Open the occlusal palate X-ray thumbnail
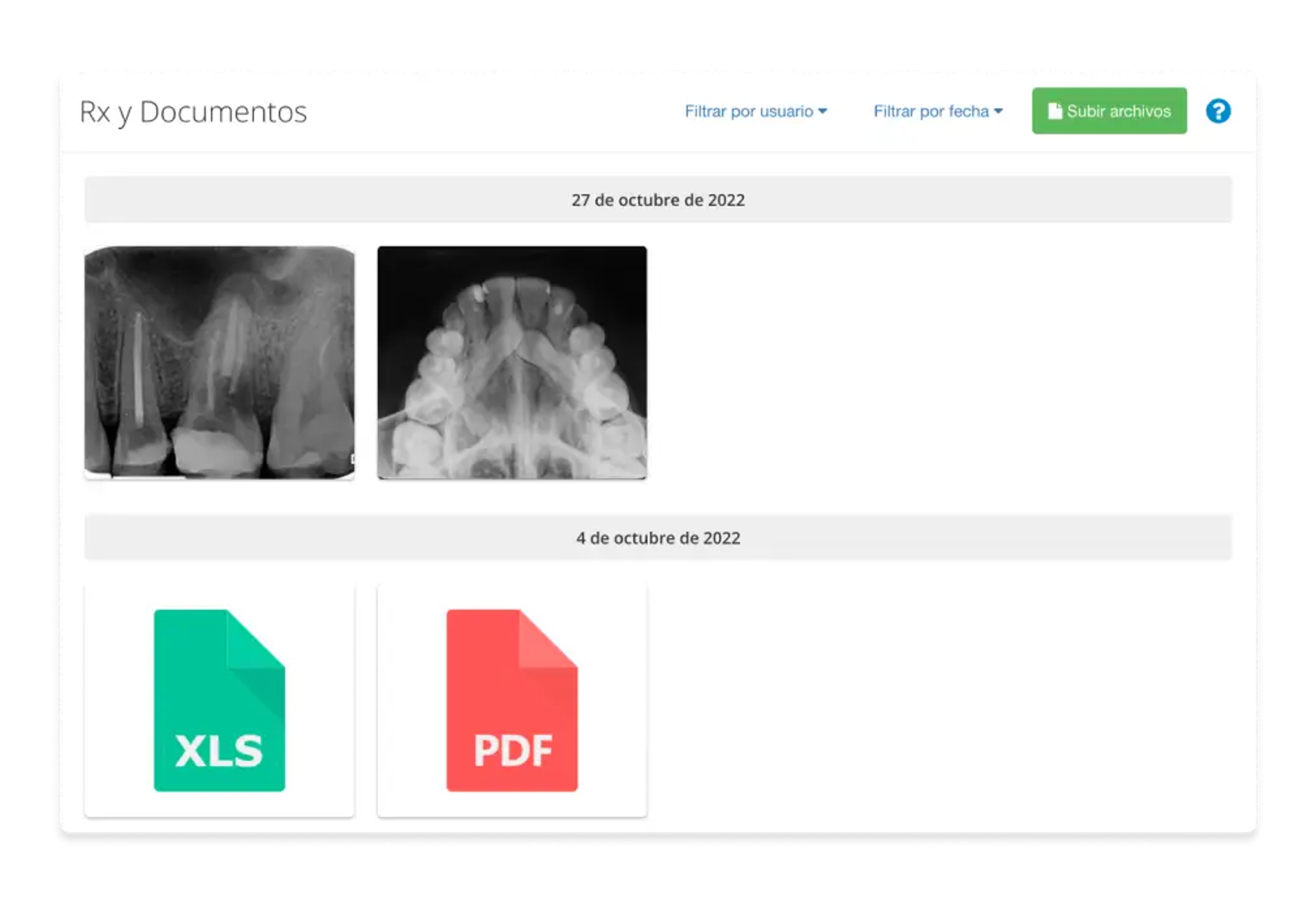The height and width of the screenshot is (904, 1316). coord(512,362)
